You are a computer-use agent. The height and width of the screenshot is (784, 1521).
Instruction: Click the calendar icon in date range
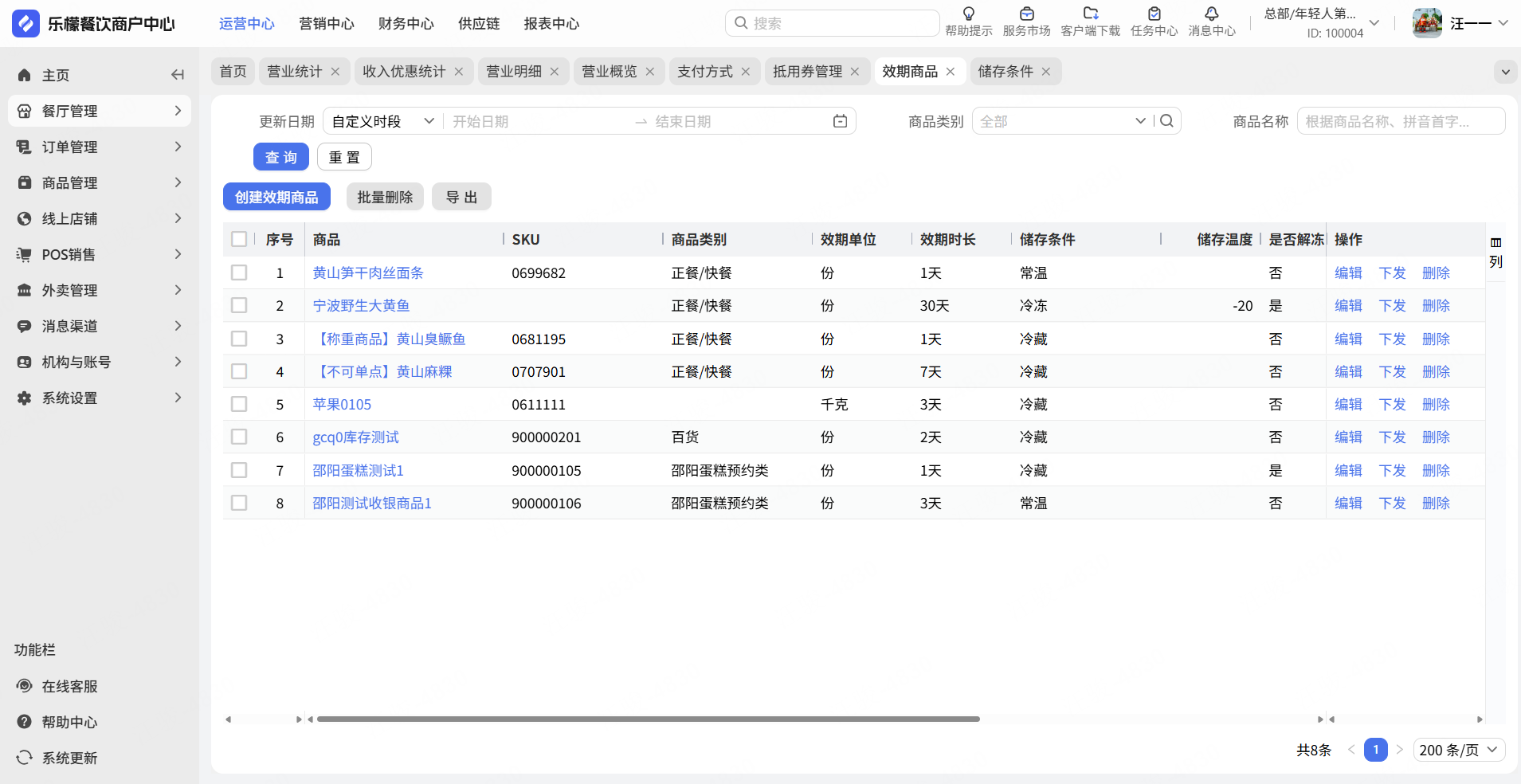pos(840,121)
